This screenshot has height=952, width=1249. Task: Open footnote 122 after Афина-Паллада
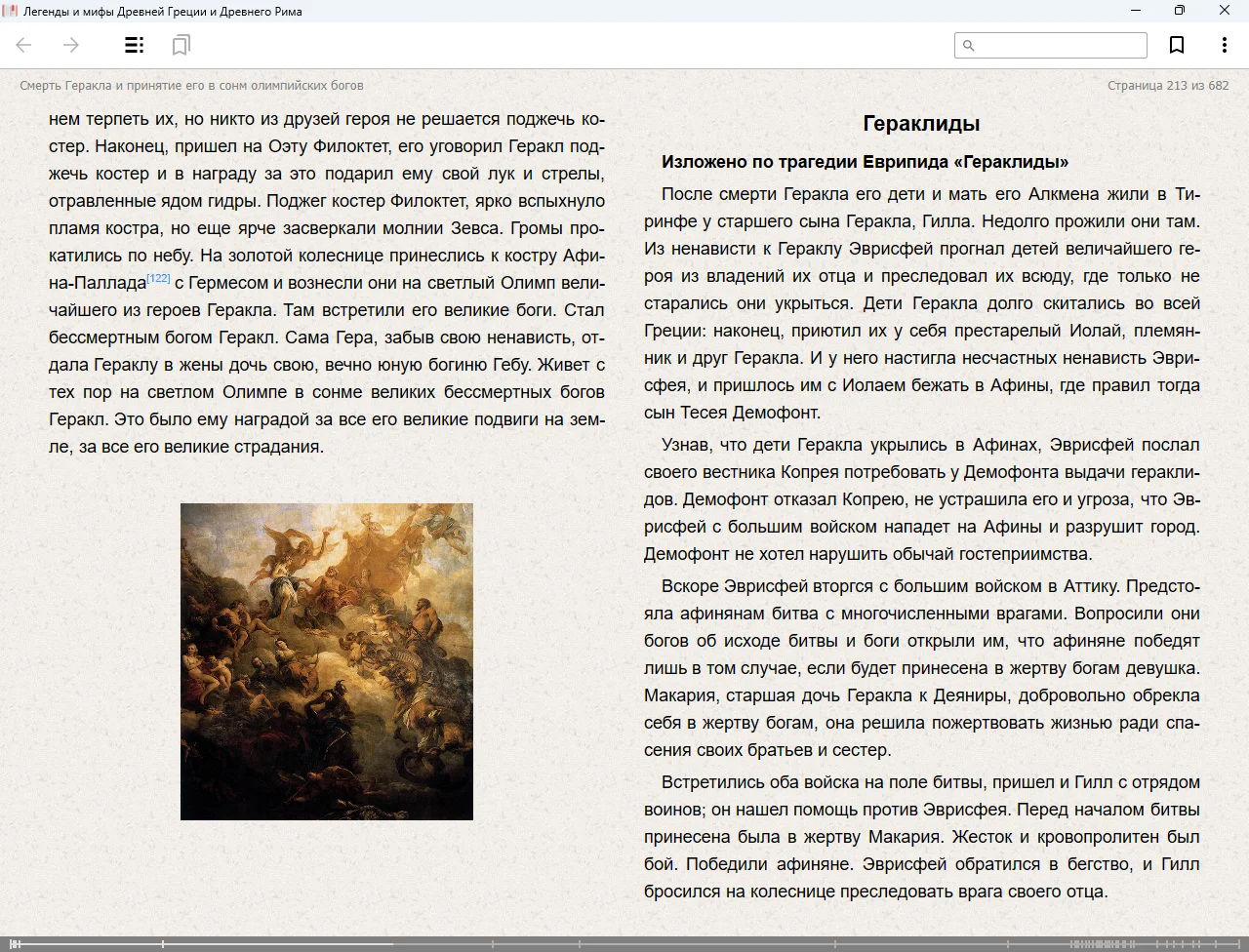pos(158,279)
